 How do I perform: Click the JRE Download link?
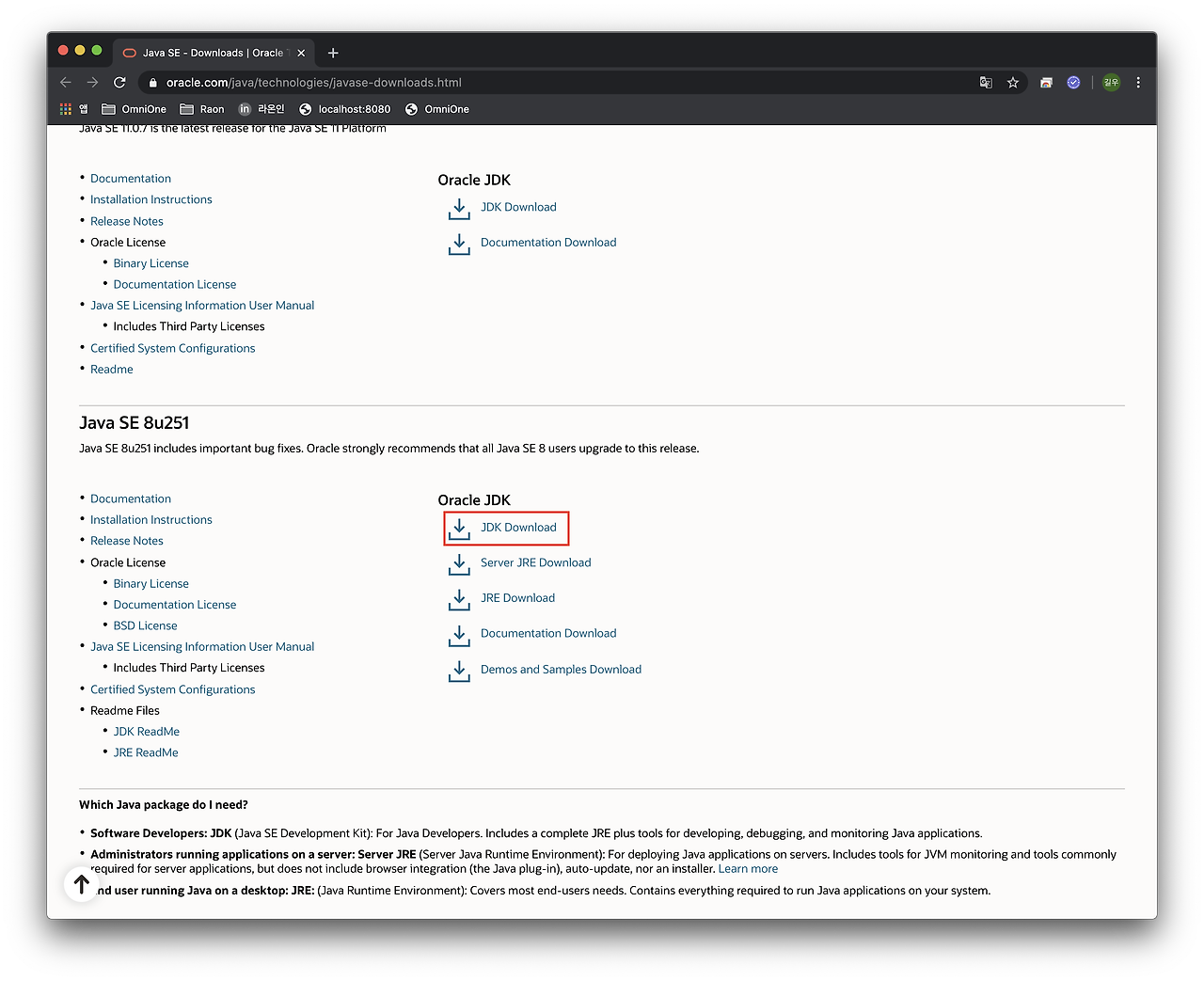[517, 598]
